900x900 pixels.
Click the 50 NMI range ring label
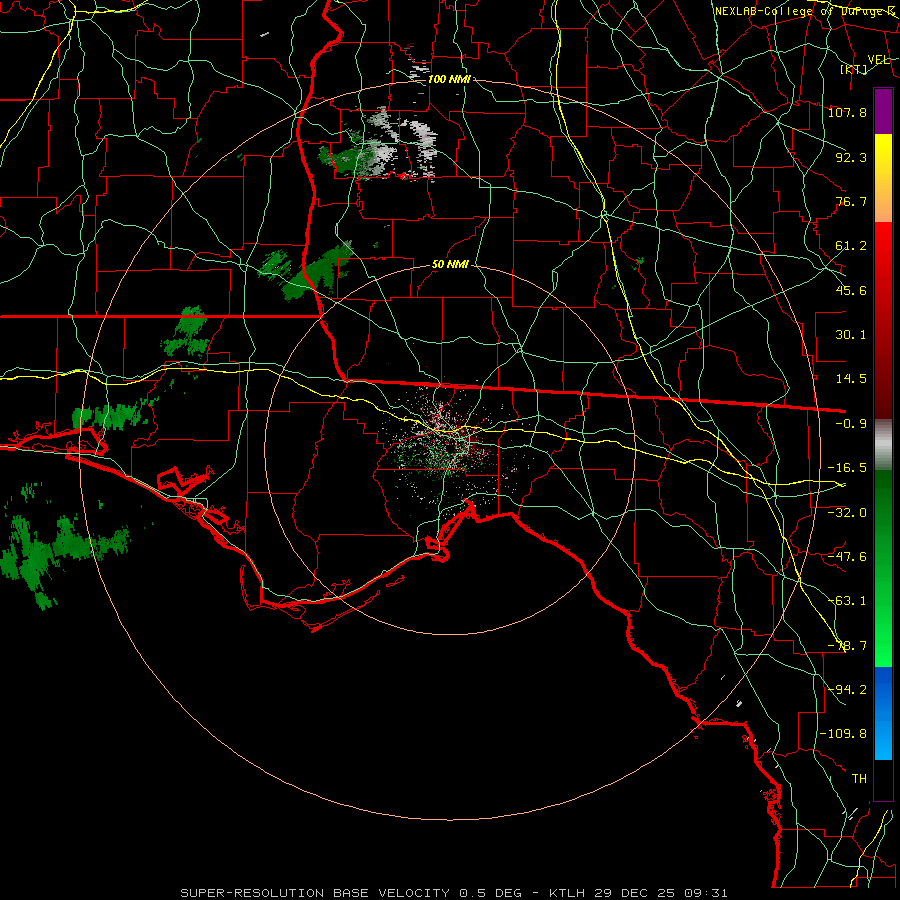(451, 265)
